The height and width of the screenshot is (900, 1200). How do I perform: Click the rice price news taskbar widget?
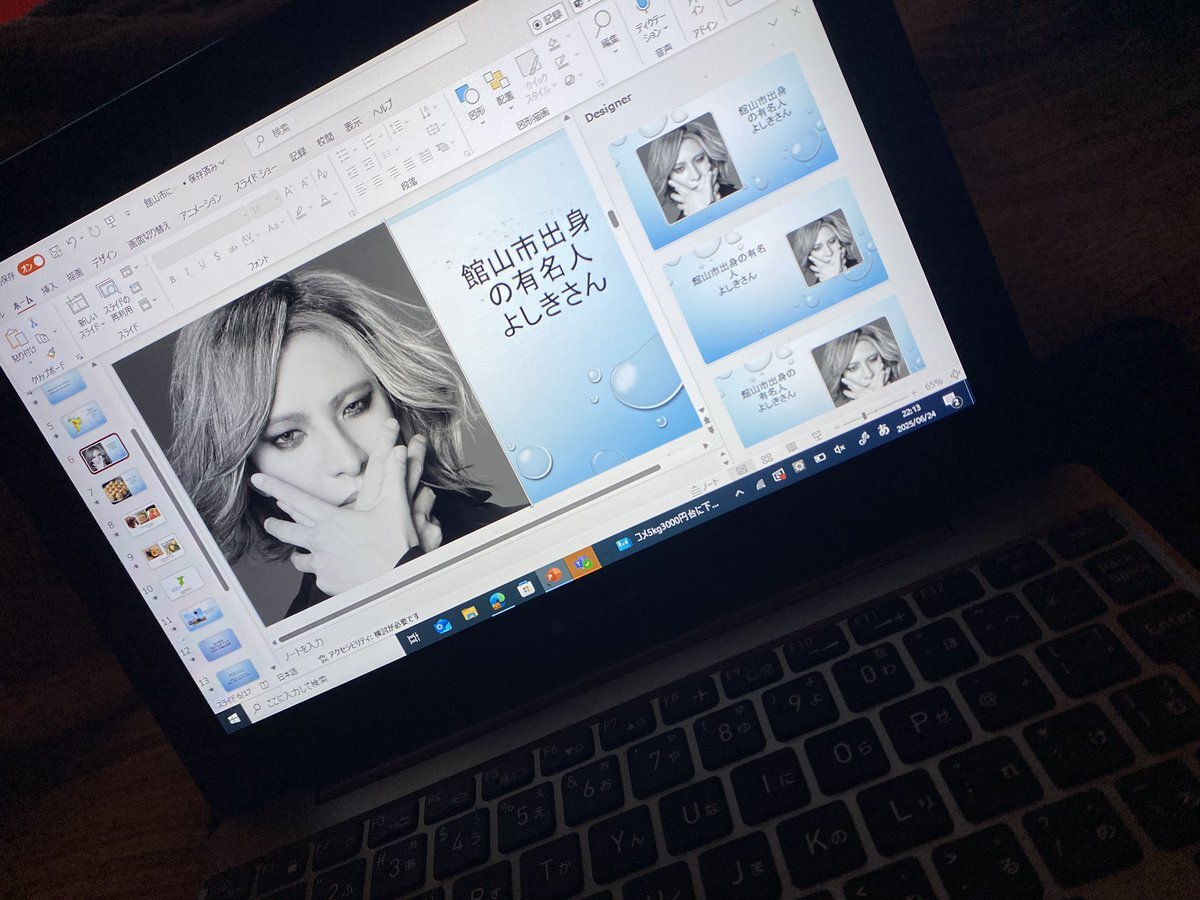(669, 522)
